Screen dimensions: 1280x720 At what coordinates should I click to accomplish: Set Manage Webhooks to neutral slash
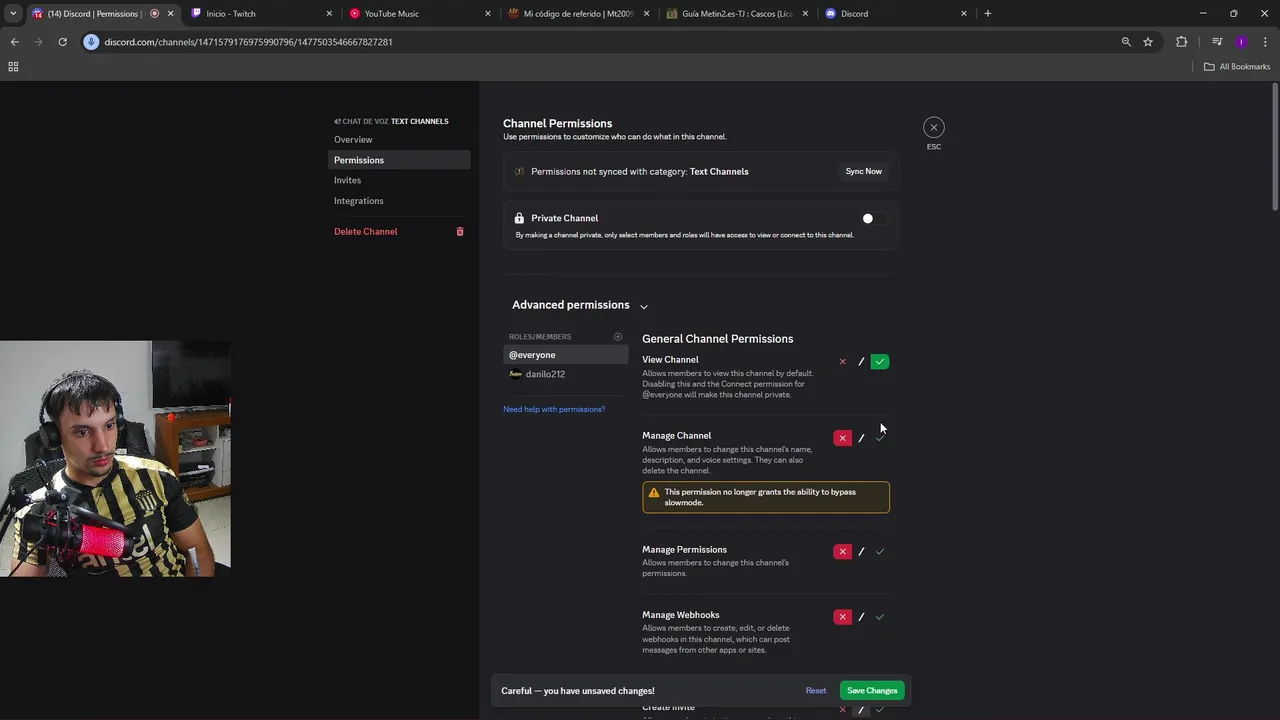click(861, 617)
